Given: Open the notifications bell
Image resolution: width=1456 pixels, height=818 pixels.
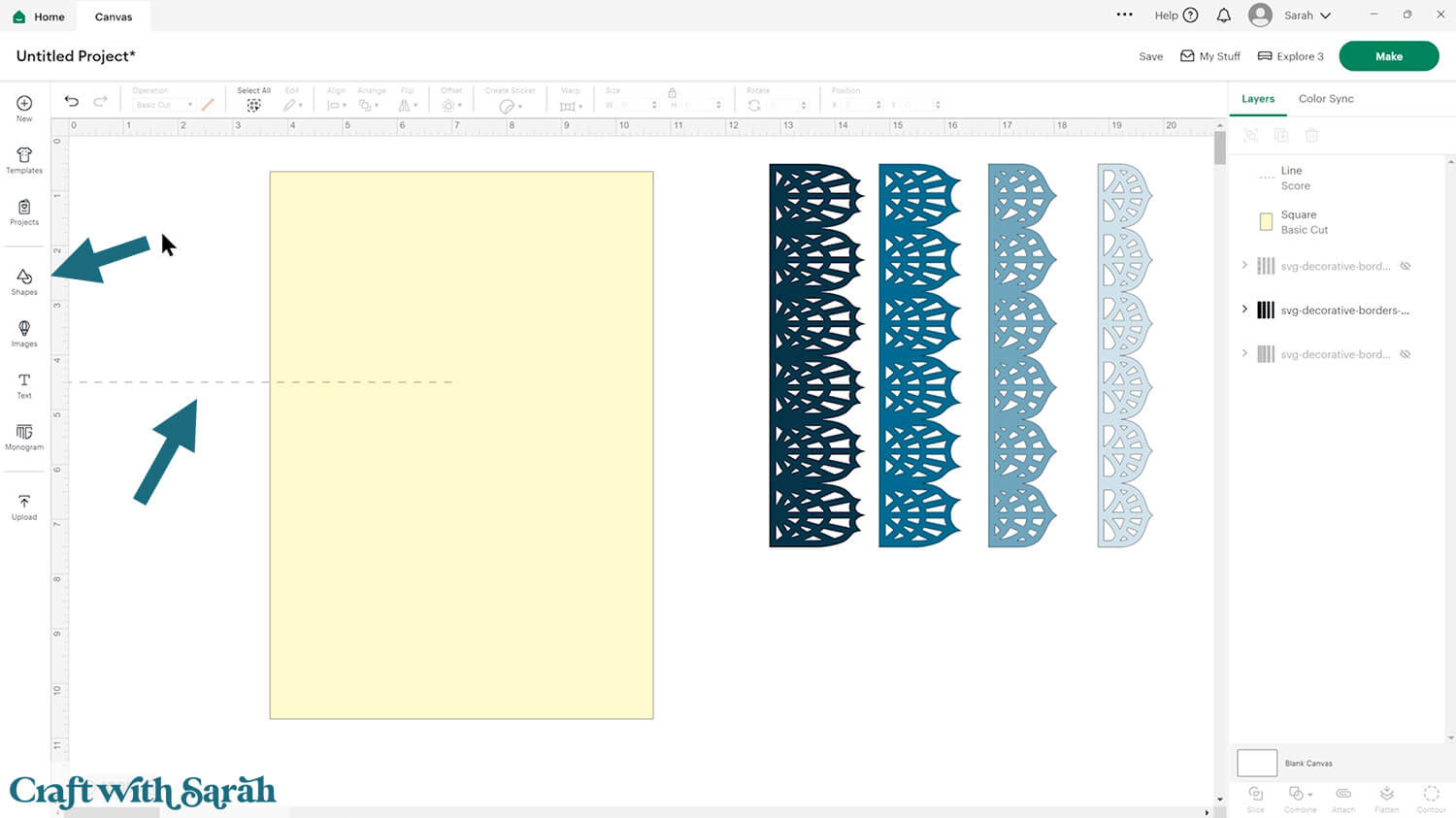Looking at the screenshot, I should [1224, 16].
